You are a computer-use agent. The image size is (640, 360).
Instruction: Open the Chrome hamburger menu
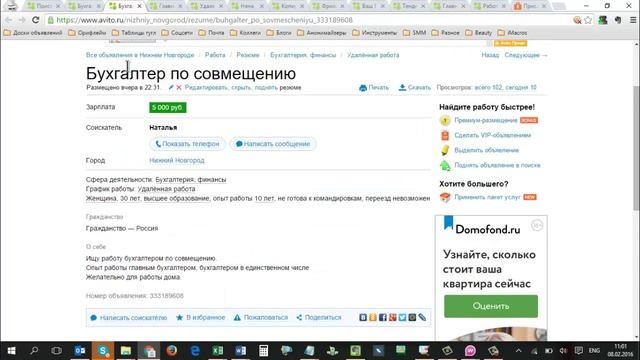[x=633, y=20]
